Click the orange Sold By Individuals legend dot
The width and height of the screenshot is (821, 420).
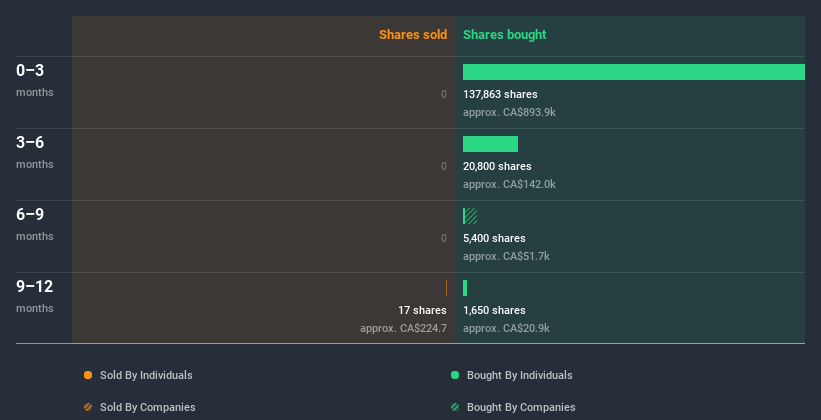pos(88,375)
